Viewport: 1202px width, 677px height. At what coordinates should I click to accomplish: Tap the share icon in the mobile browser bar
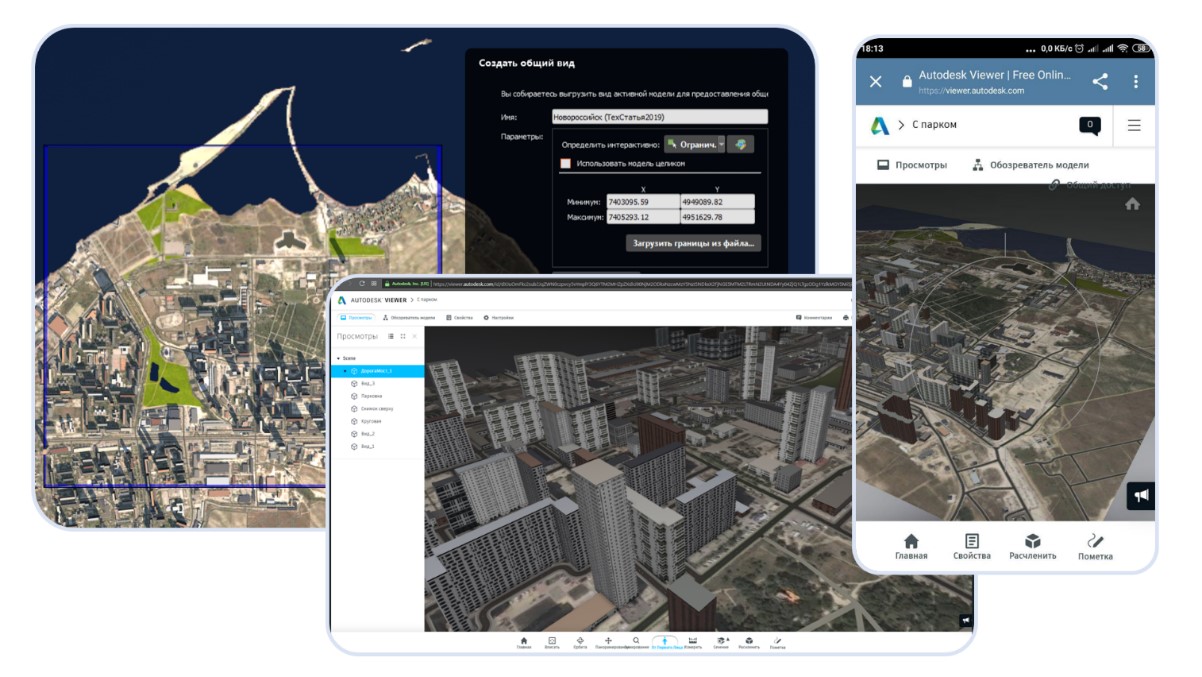coord(1100,82)
